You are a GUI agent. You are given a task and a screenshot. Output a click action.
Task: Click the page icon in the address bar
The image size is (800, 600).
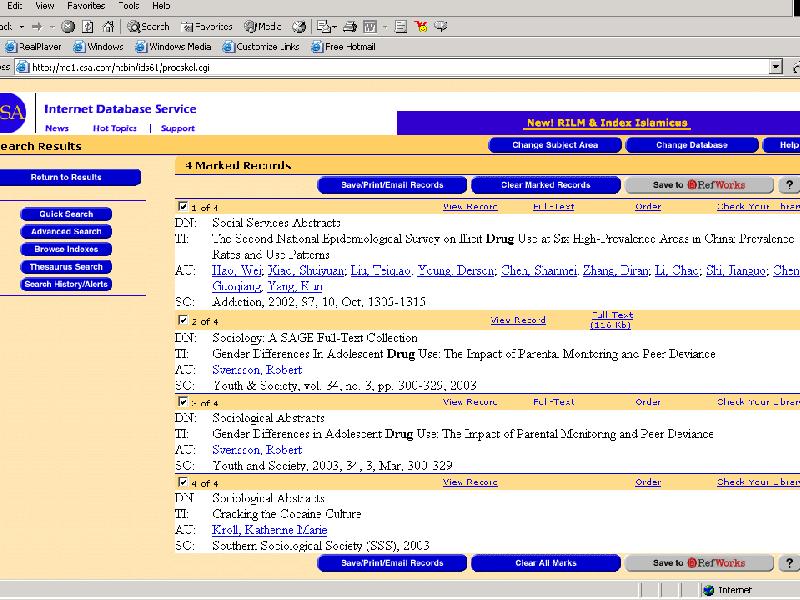22,67
